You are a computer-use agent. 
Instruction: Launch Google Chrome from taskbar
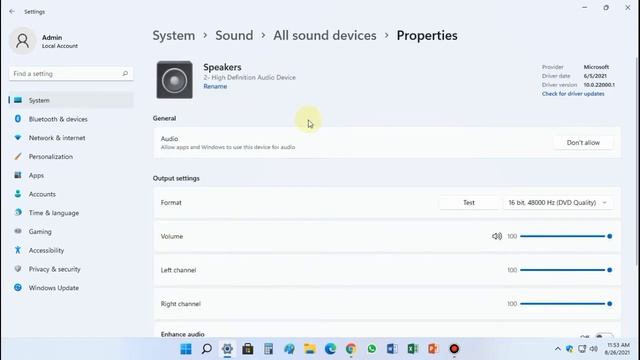point(351,349)
